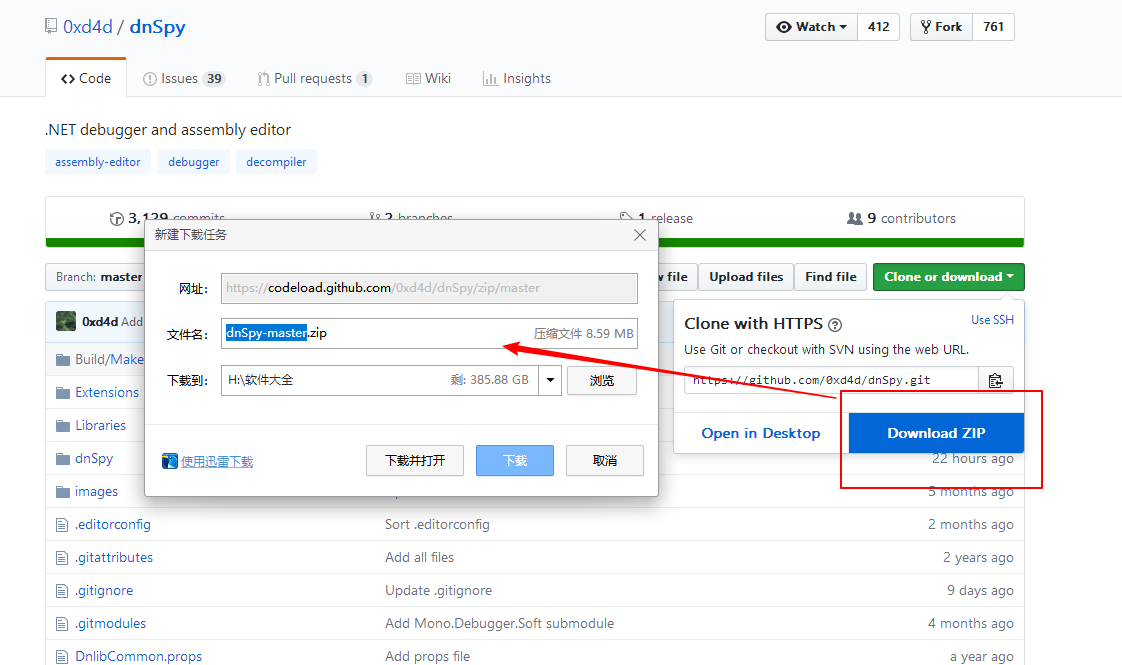Click the 取消 button
1122x665 pixels.
tap(605, 460)
